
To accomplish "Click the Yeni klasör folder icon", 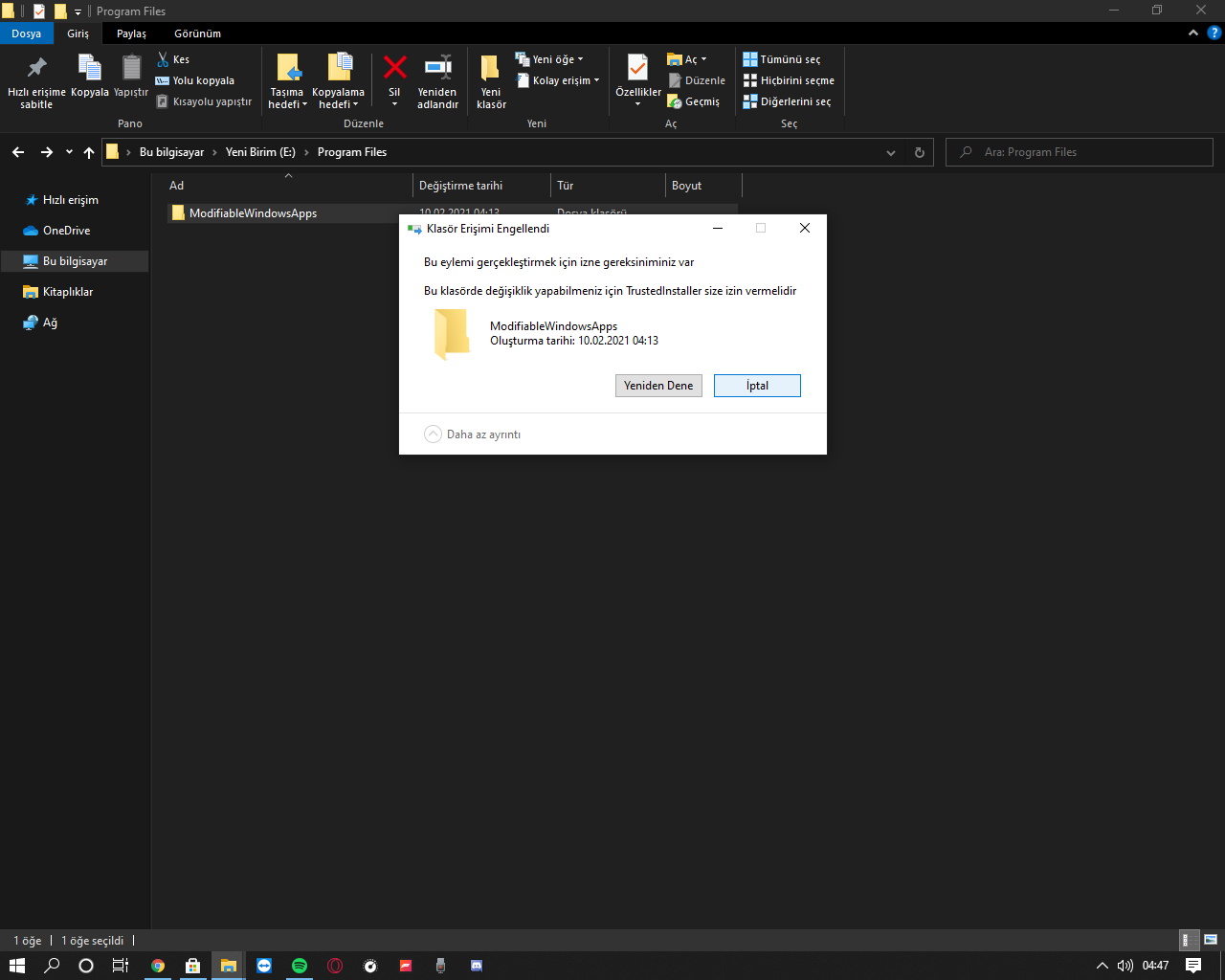I will tap(490, 68).
